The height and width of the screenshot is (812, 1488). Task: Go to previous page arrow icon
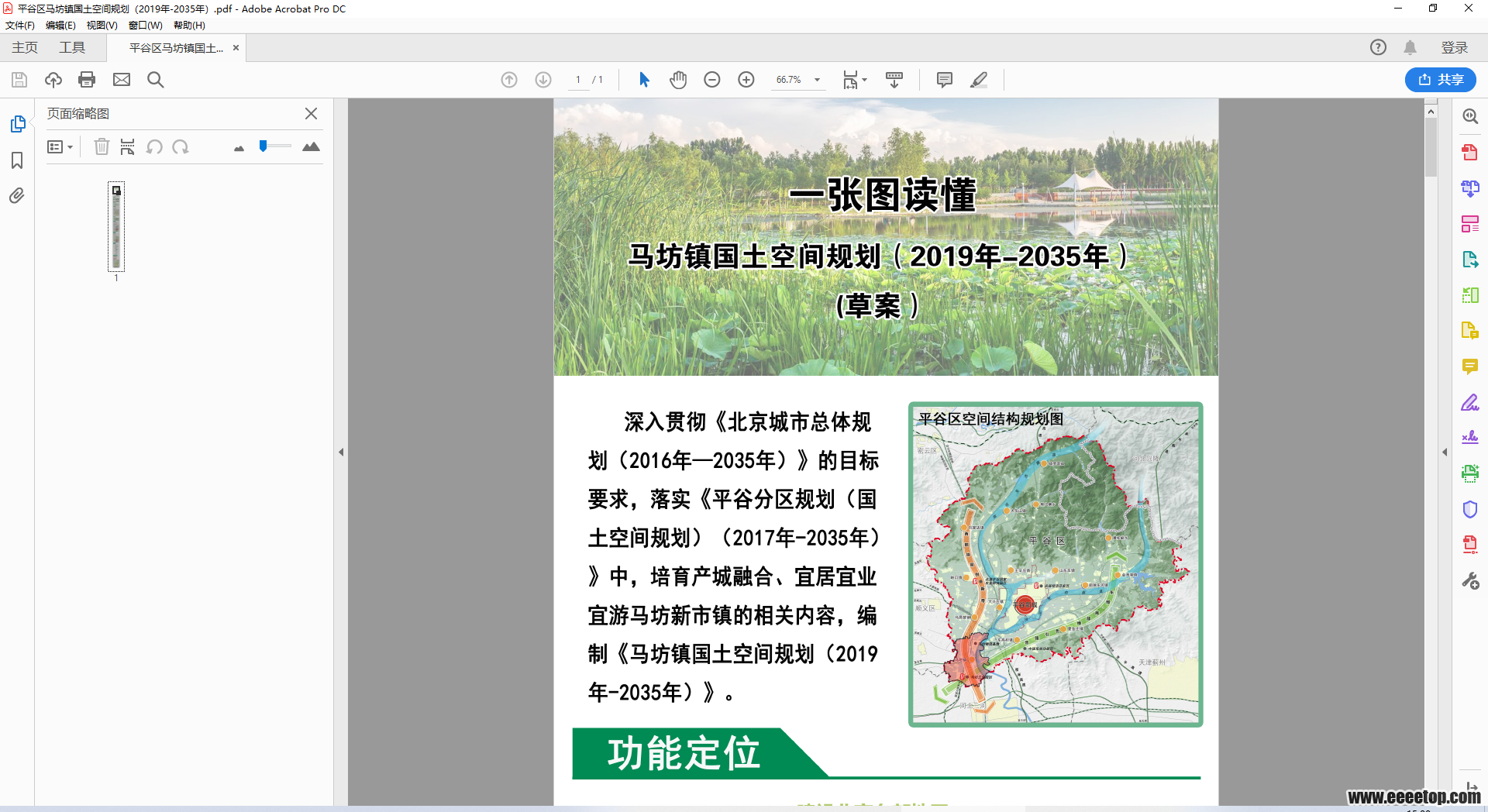coord(509,80)
